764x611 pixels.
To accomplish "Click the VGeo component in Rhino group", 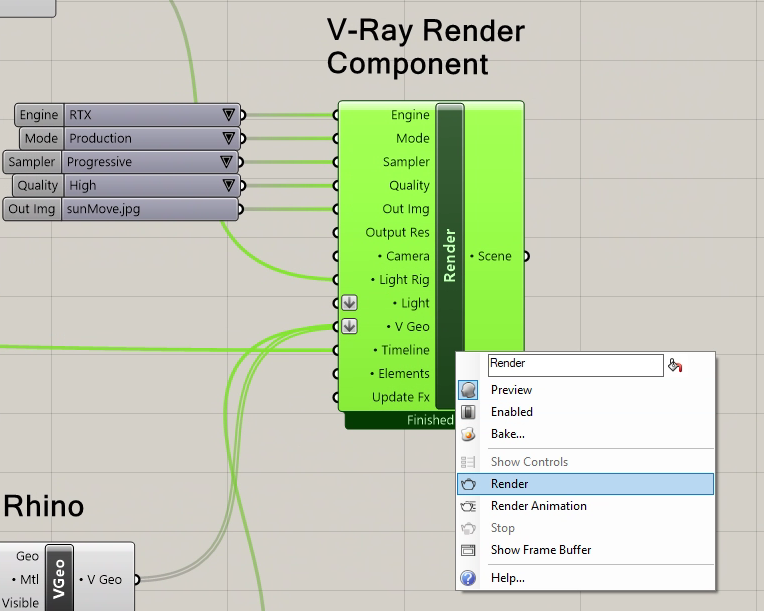I will (60, 577).
